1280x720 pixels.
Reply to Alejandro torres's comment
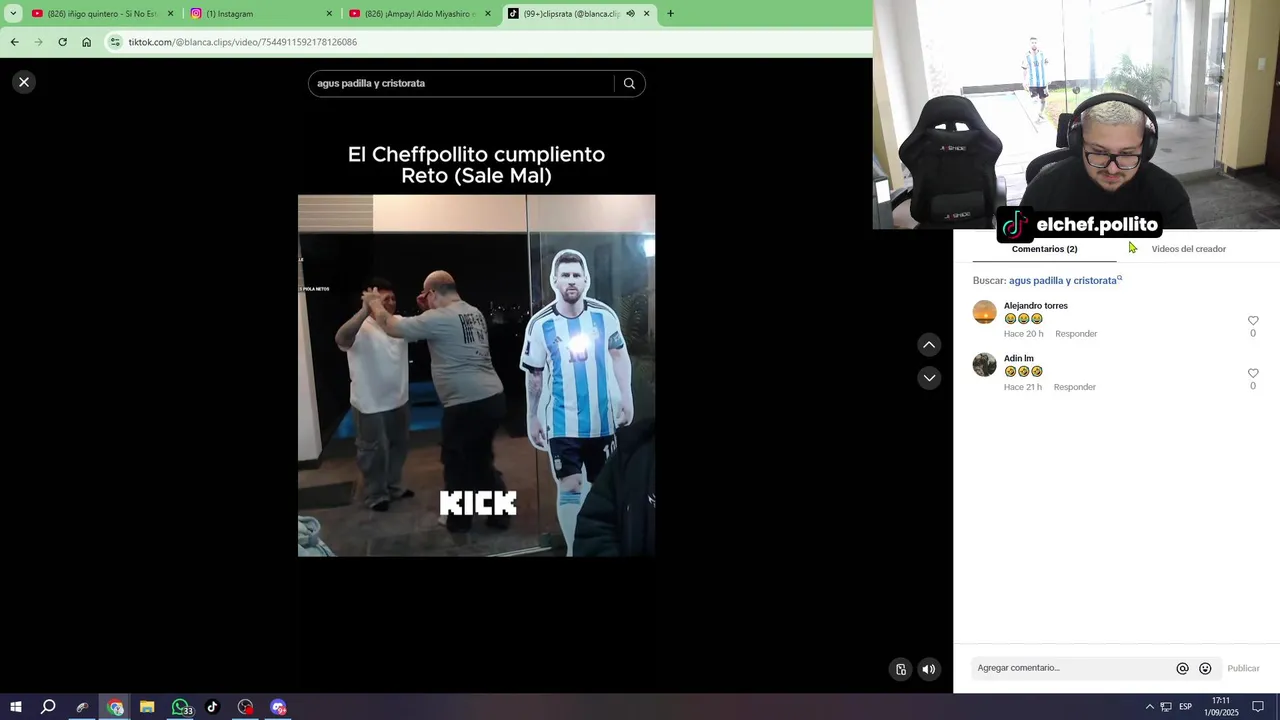tap(1076, 334)
